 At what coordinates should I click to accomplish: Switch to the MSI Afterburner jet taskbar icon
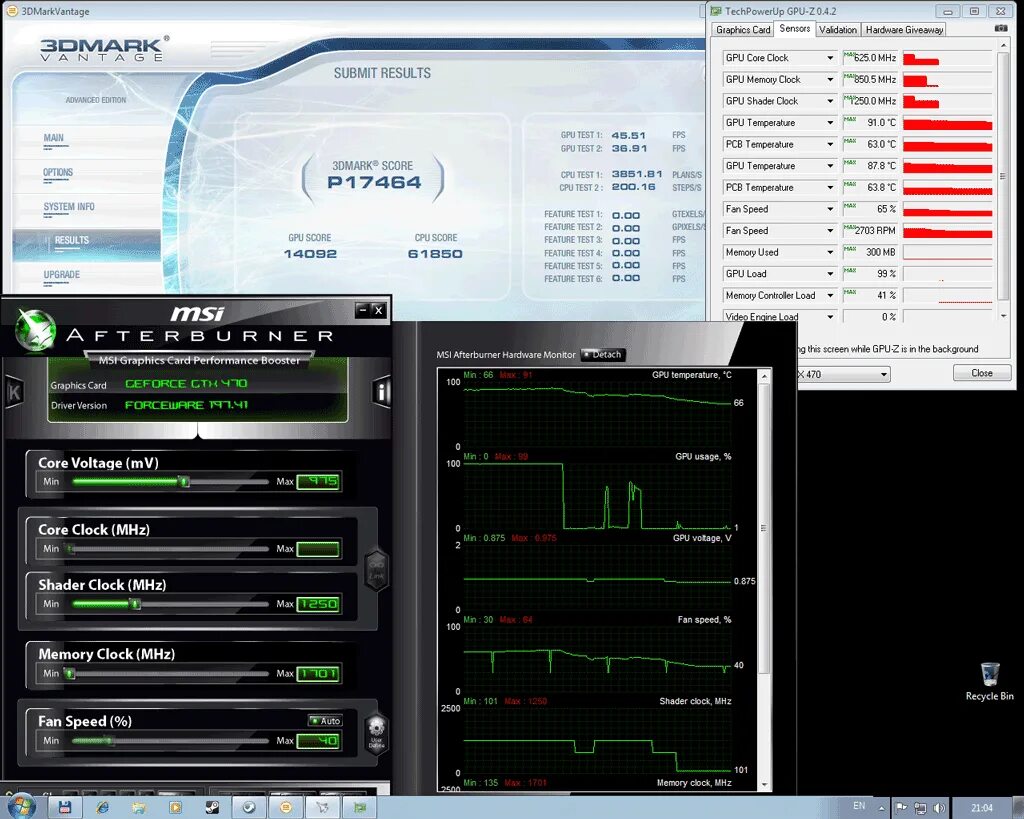click(323, 807)
